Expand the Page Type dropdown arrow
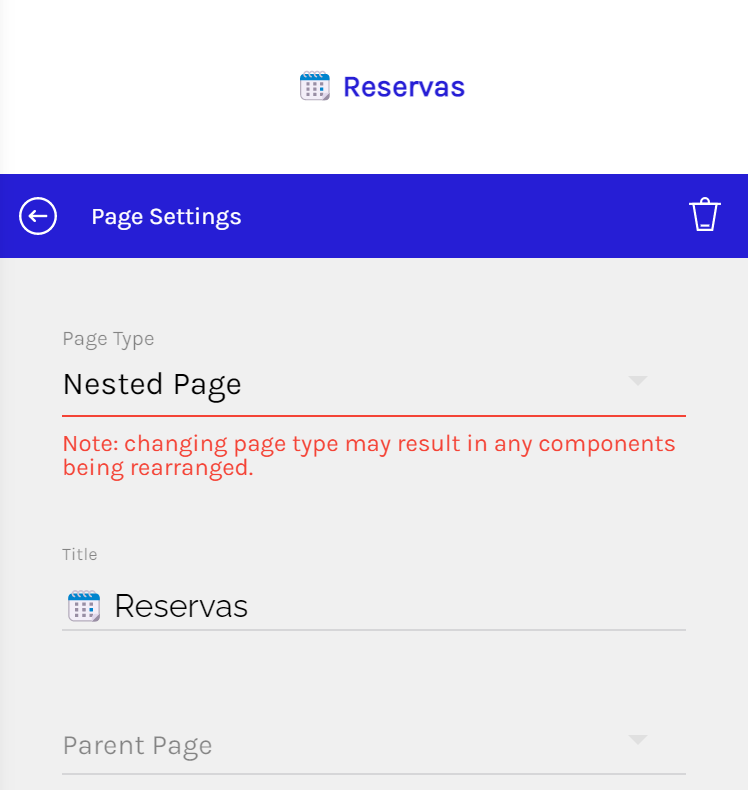This screenshot has width=748, height=790. coord(637,381)
